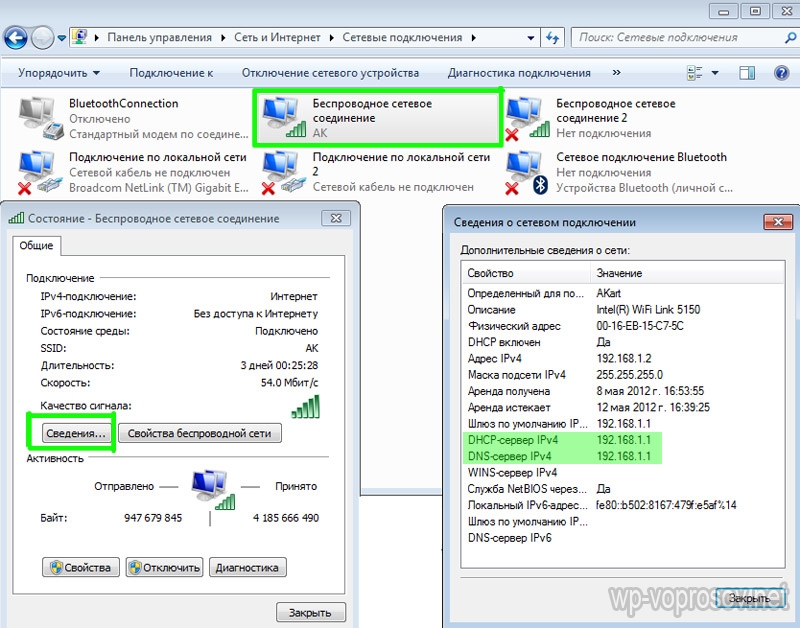800x628 pixels.
Task: Click sent bytes '947 679 845'
Action: point(153,518)
